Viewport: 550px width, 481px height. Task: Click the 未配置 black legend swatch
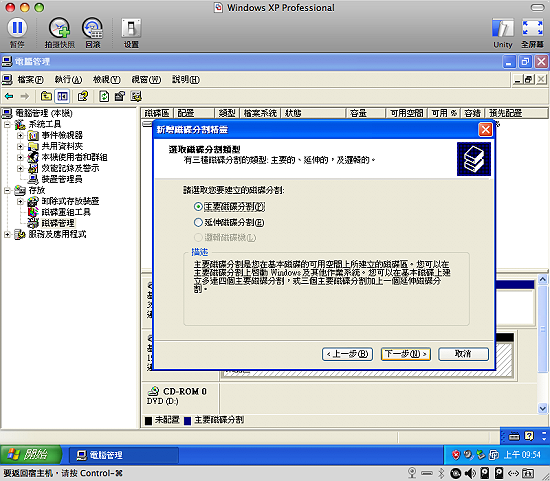pyautogui.click(x=148, y=420)
